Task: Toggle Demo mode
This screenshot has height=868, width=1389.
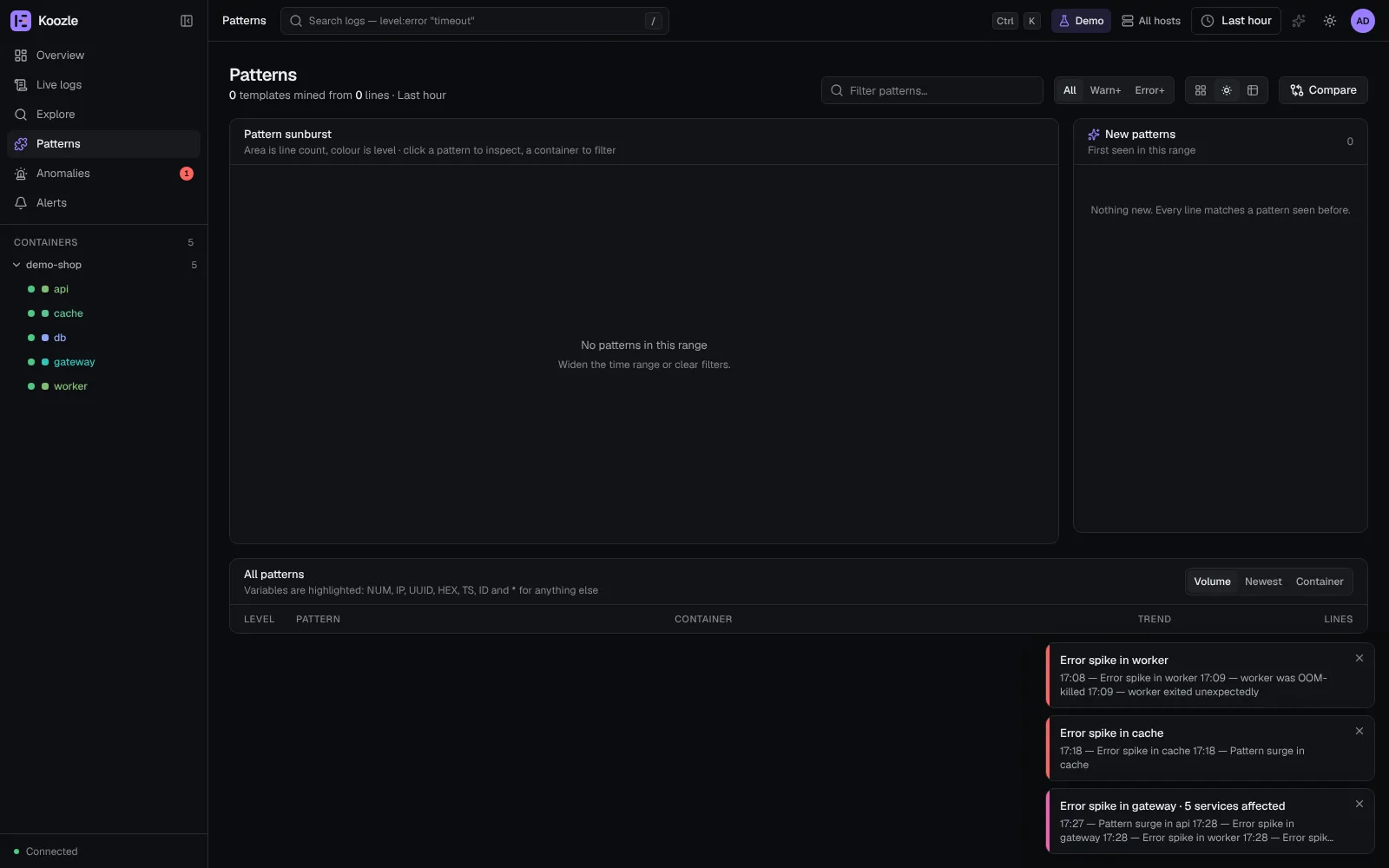Action: coord(1081,21)
